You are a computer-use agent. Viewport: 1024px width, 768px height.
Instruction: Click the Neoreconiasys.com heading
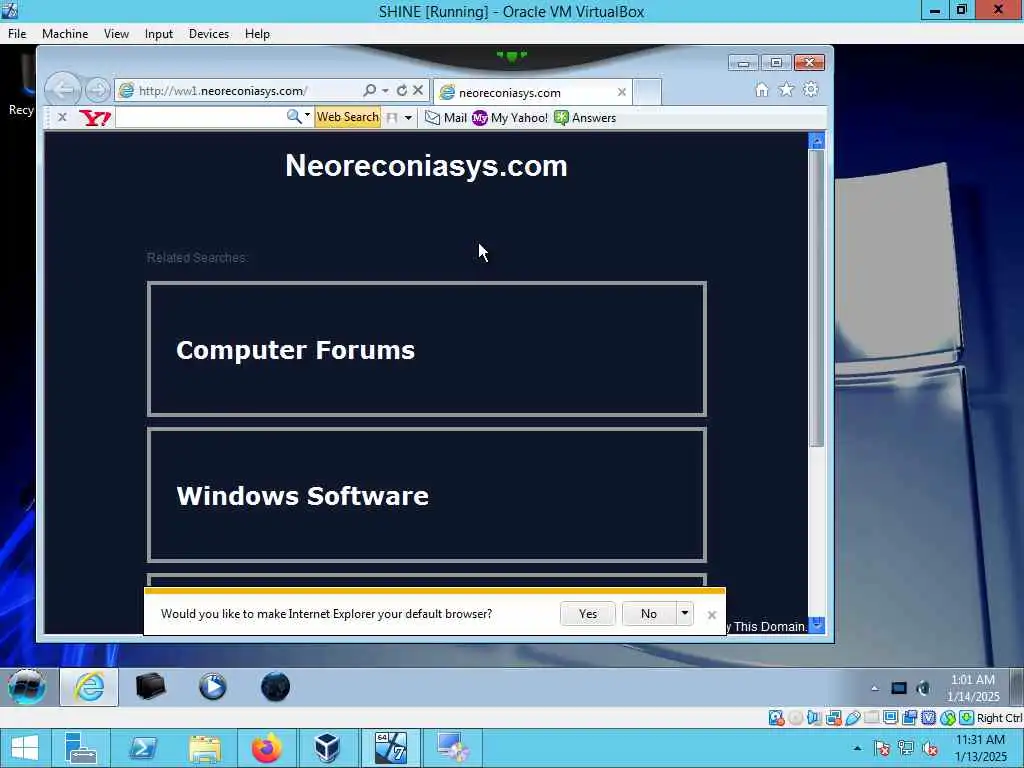(426, 166)
